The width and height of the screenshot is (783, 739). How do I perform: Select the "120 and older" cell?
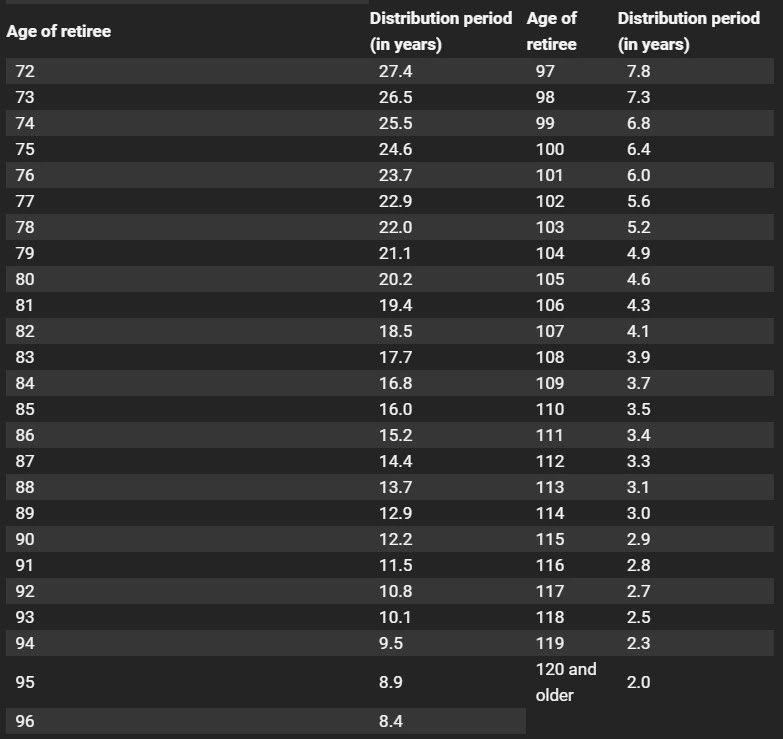point(566,682)
